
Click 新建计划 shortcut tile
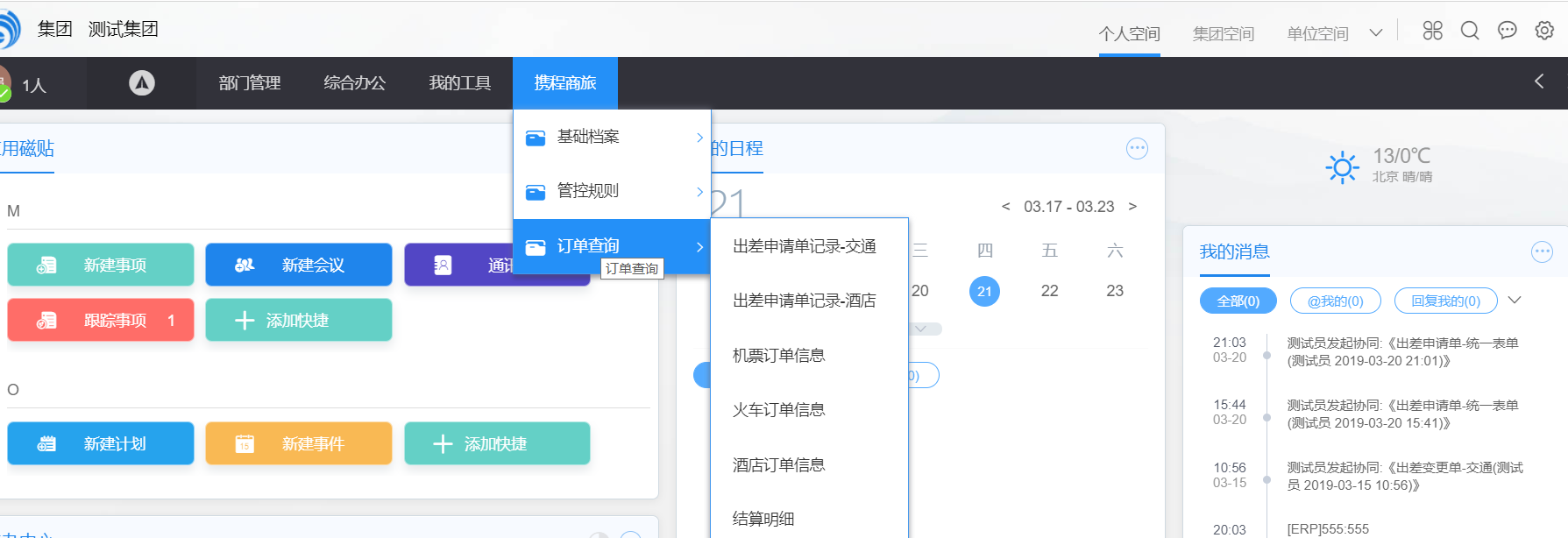(101, 443)
